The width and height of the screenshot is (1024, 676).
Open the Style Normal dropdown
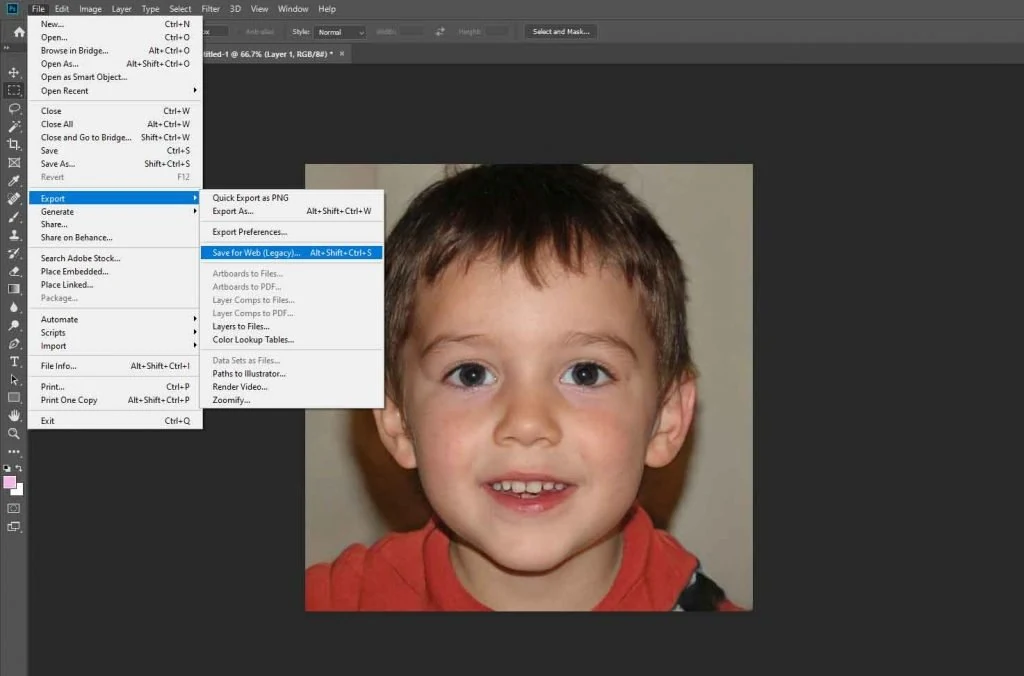point(340,32)
